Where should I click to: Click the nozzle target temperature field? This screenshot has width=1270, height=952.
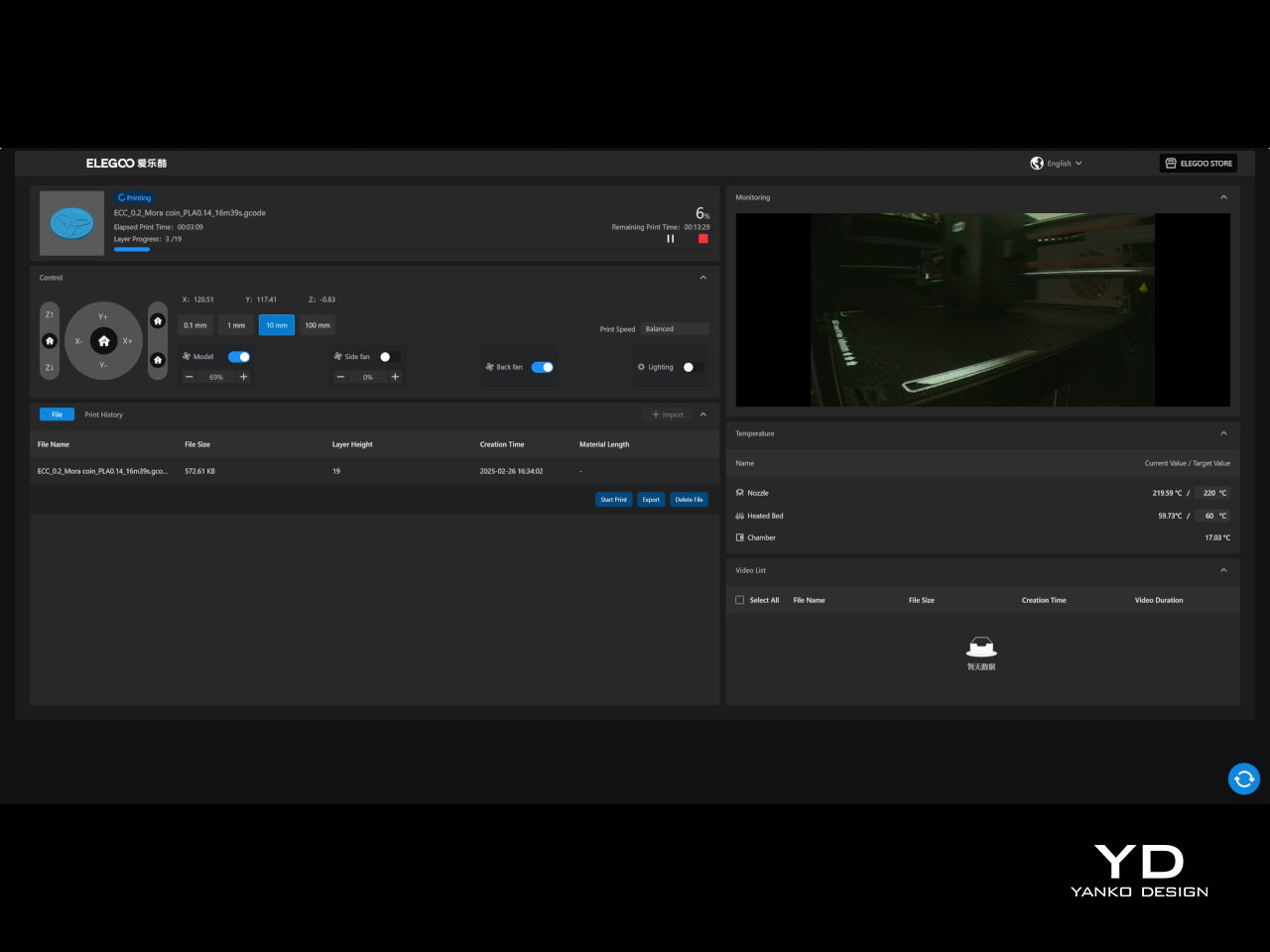pos(1210,493)
